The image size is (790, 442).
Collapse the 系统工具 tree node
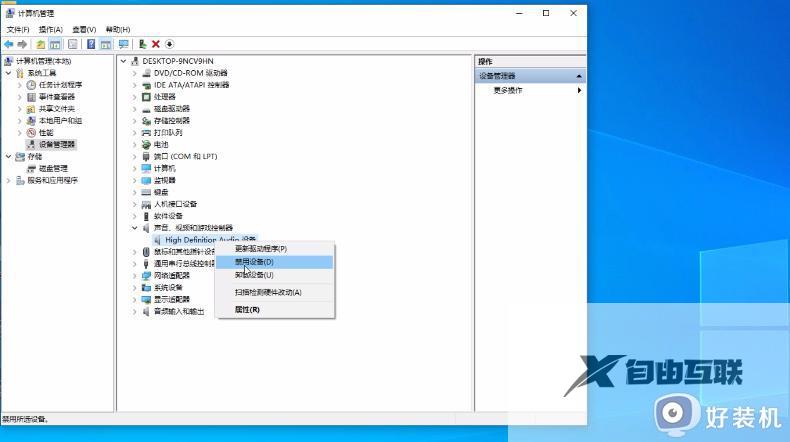click(x=9, y=73)
